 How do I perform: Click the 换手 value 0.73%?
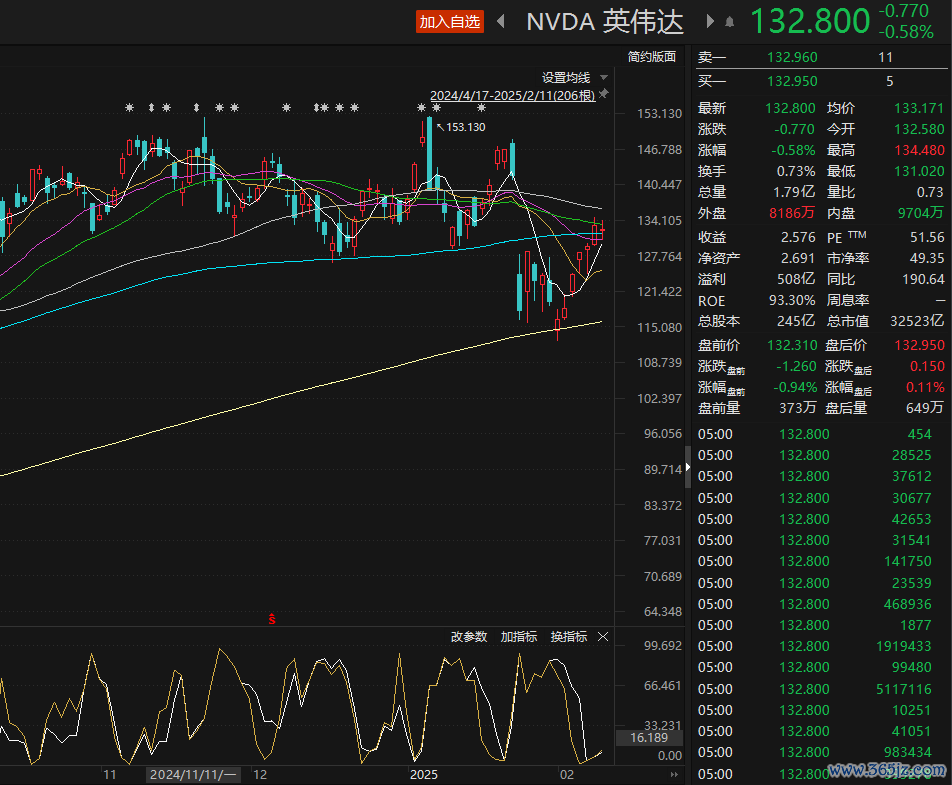tap(796, 171)
